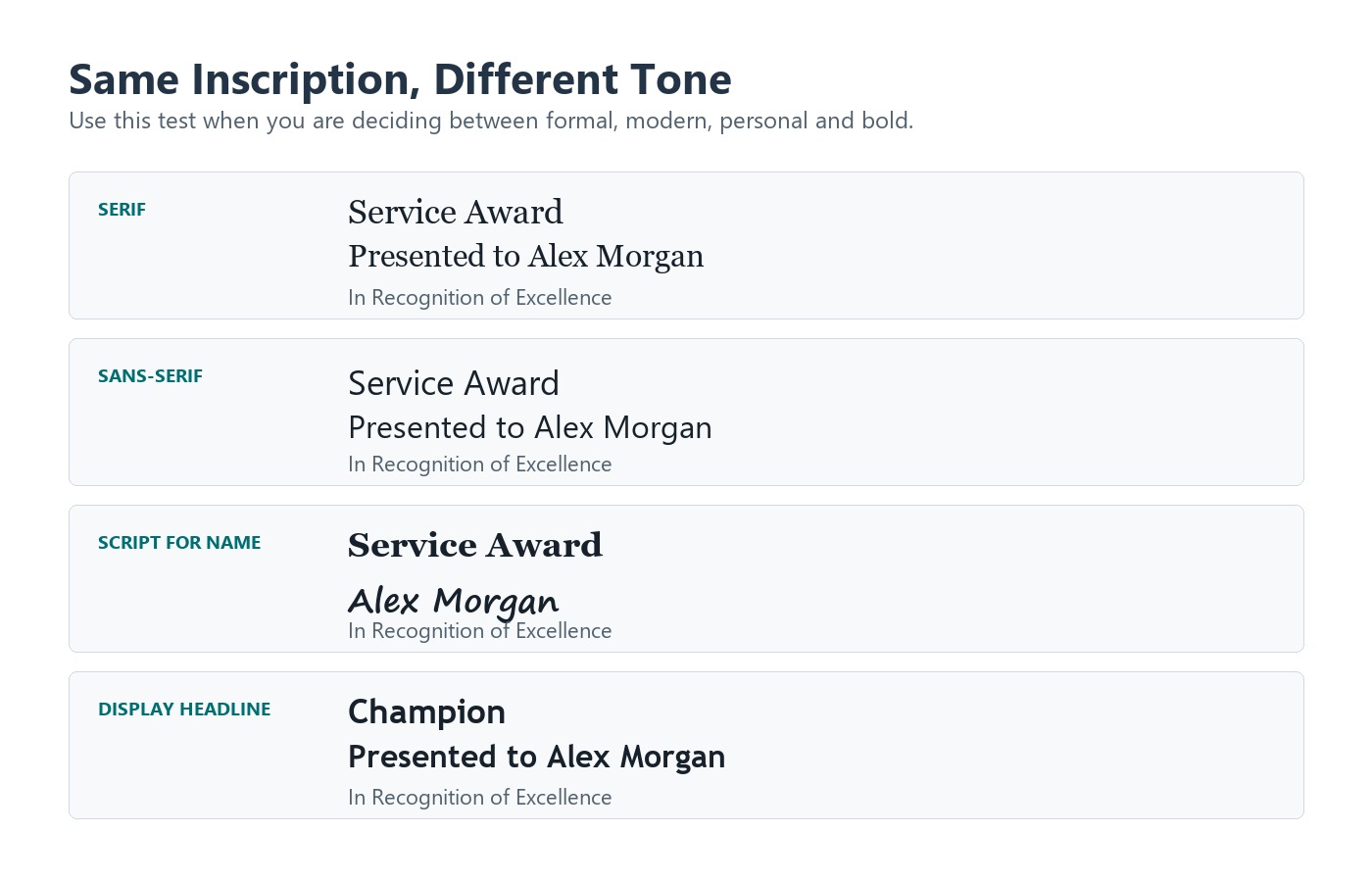Click the SERIF label
The width and height of the screenshot is (1372, 882).
click(x=122, y=210)
